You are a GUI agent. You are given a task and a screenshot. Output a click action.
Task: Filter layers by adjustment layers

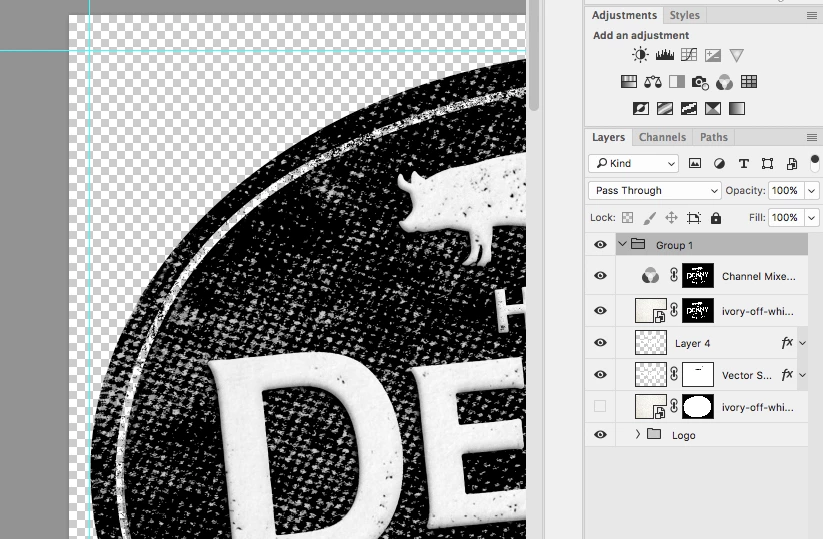(719, 164)
